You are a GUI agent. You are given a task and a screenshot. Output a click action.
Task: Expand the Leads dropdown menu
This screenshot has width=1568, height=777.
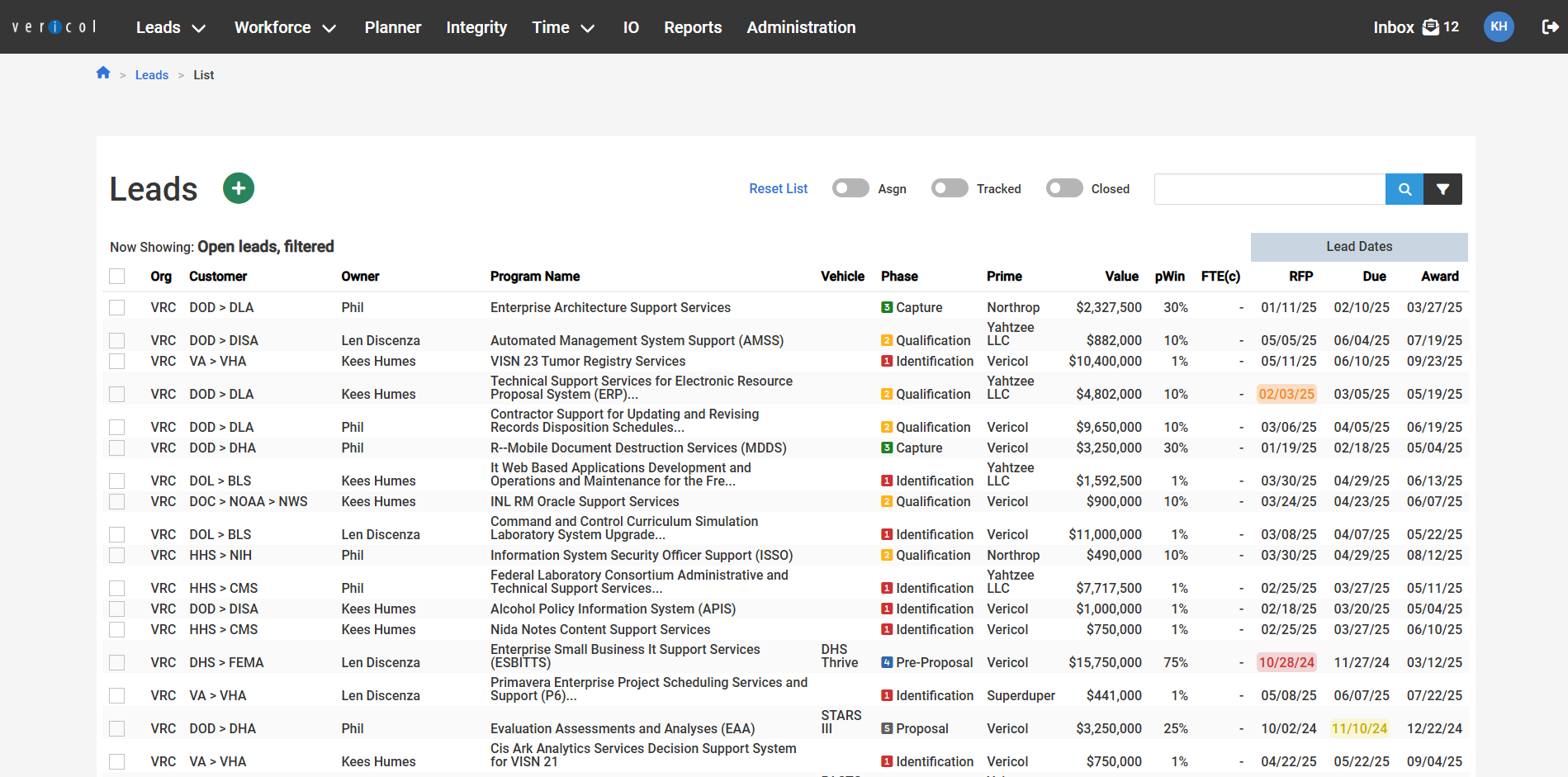pyautogui.click(x=170, y=27)
